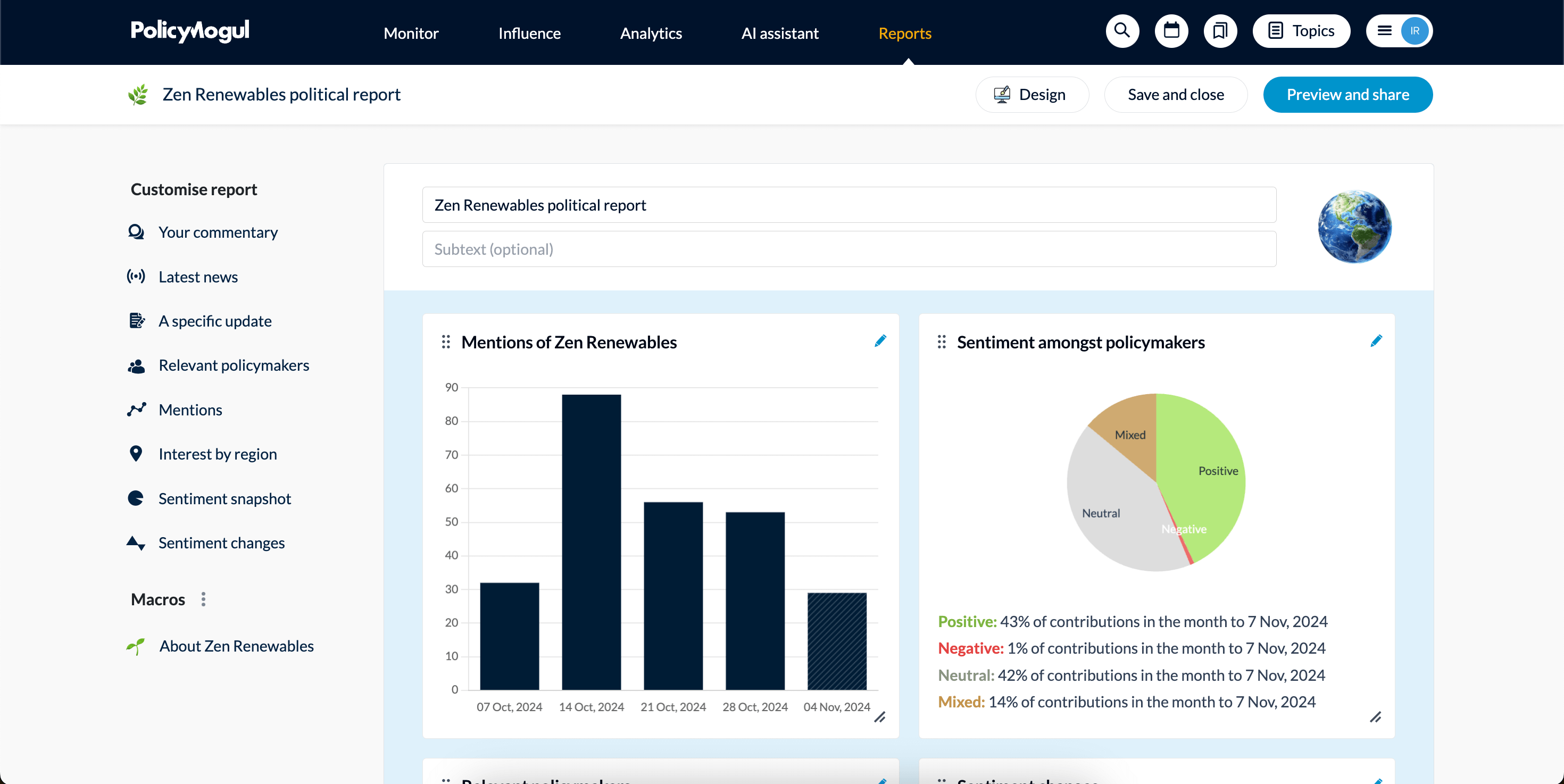This screenshot has height=784, width=1564.
Task: Switch to the Monitor tab
Action: [x=411, y=34]
